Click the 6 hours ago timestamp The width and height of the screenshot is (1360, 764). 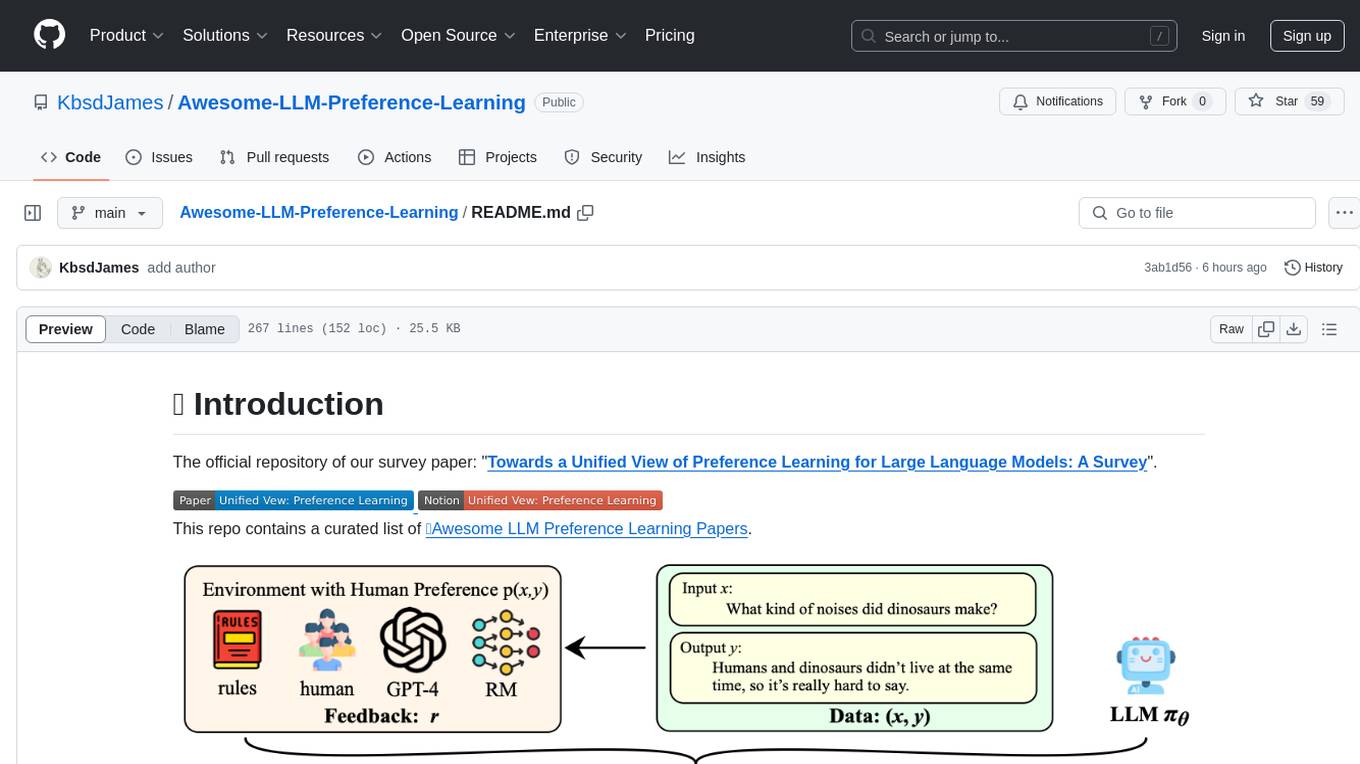point(1233,267)
